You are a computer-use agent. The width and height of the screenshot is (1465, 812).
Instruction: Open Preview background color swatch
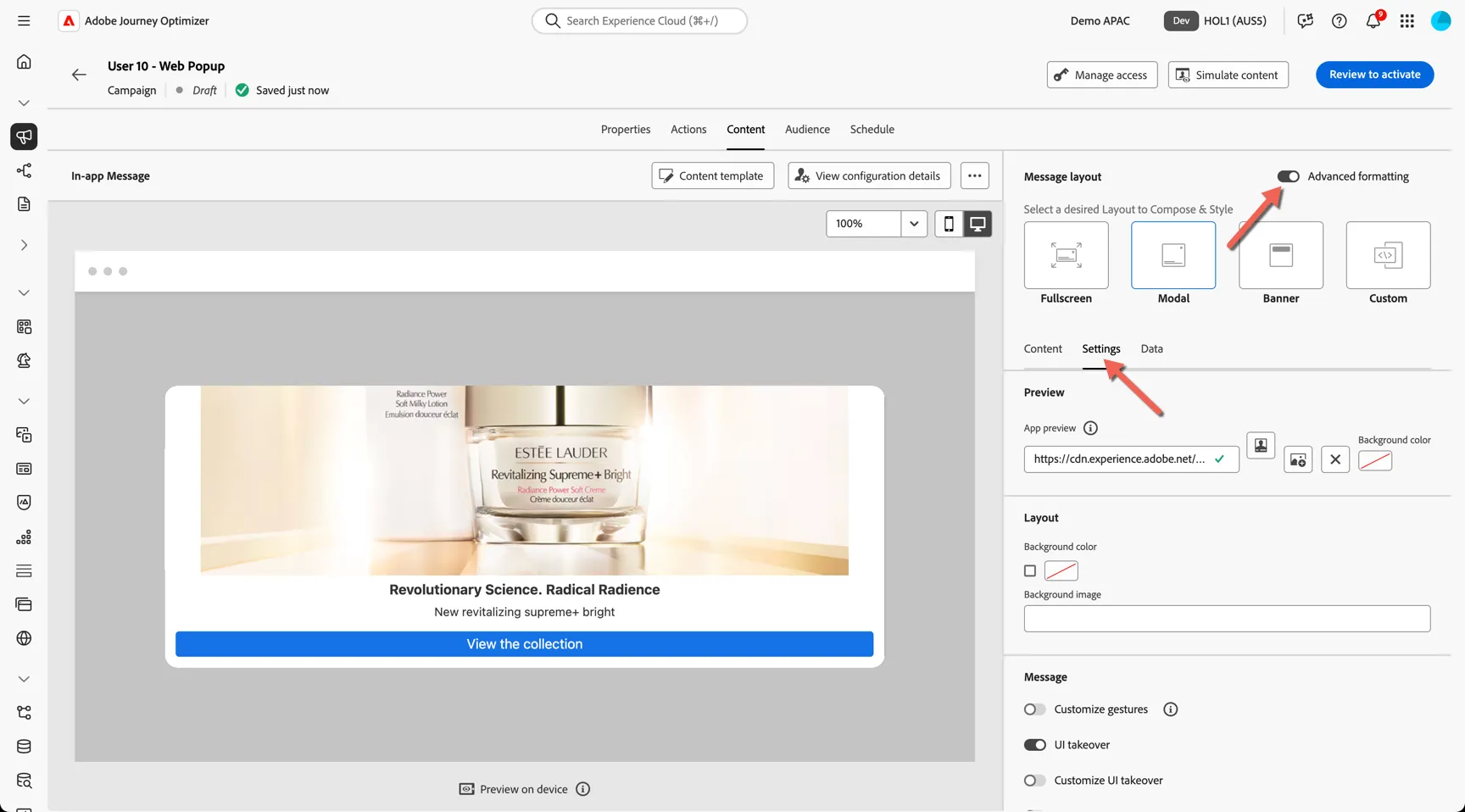point(1375,460)
